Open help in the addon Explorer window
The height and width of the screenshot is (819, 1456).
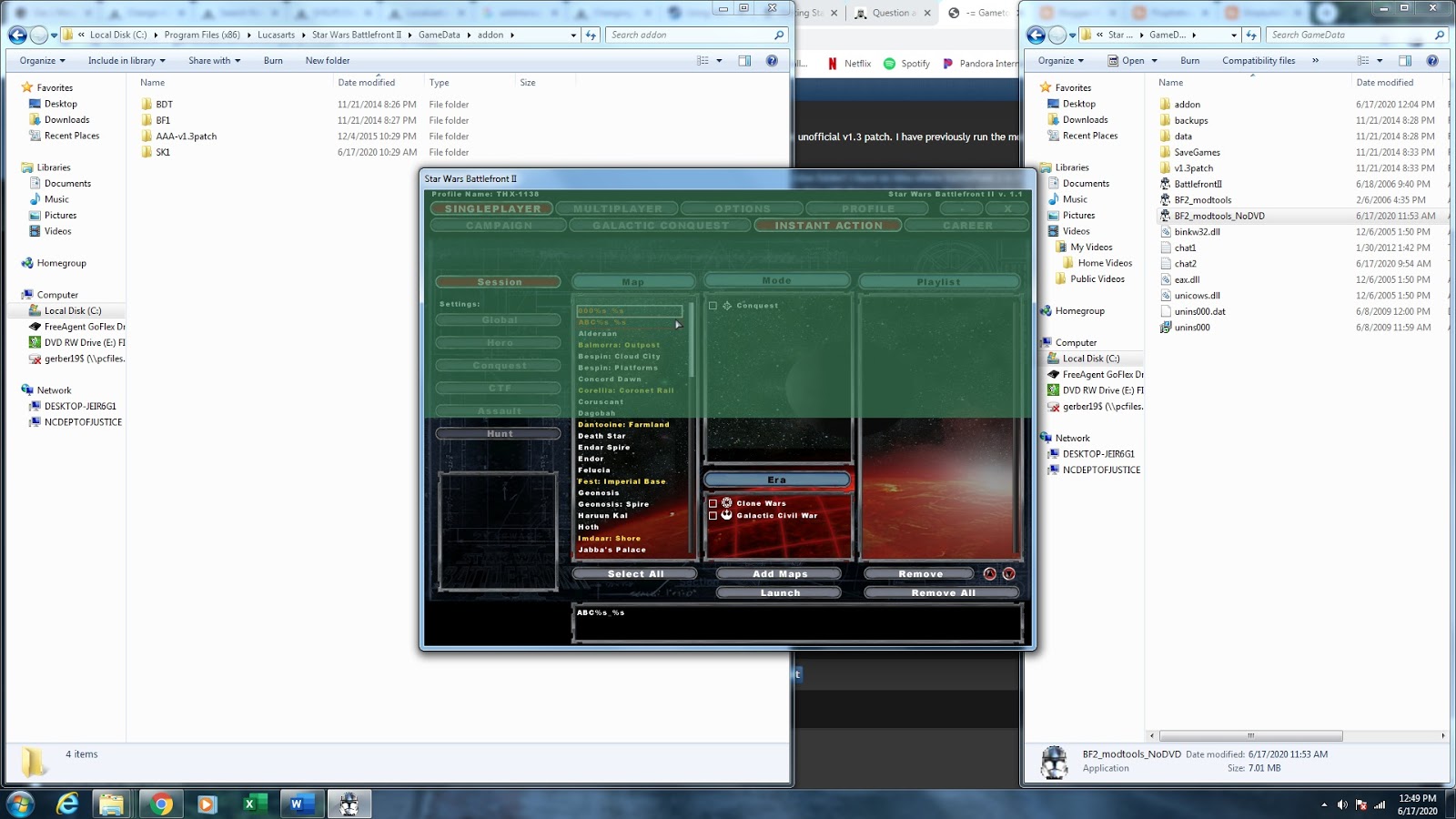coord(772,61)
